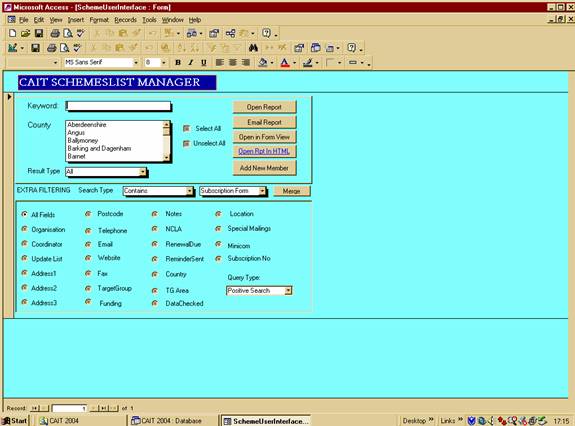Expand the View button dropdown arrow
The image size is (575, 426).
pos(22,48)
